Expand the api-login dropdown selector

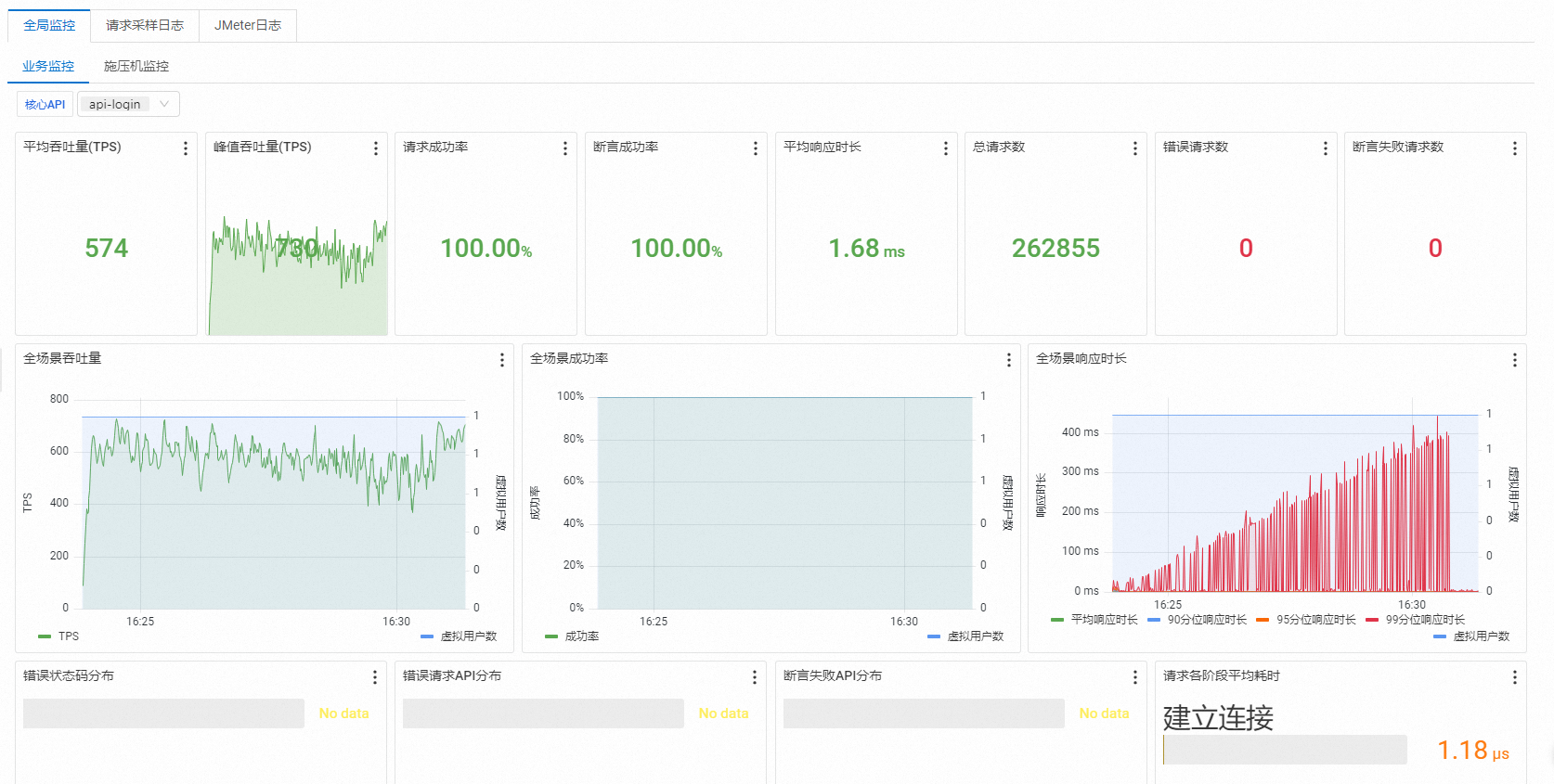pos(128,104)
